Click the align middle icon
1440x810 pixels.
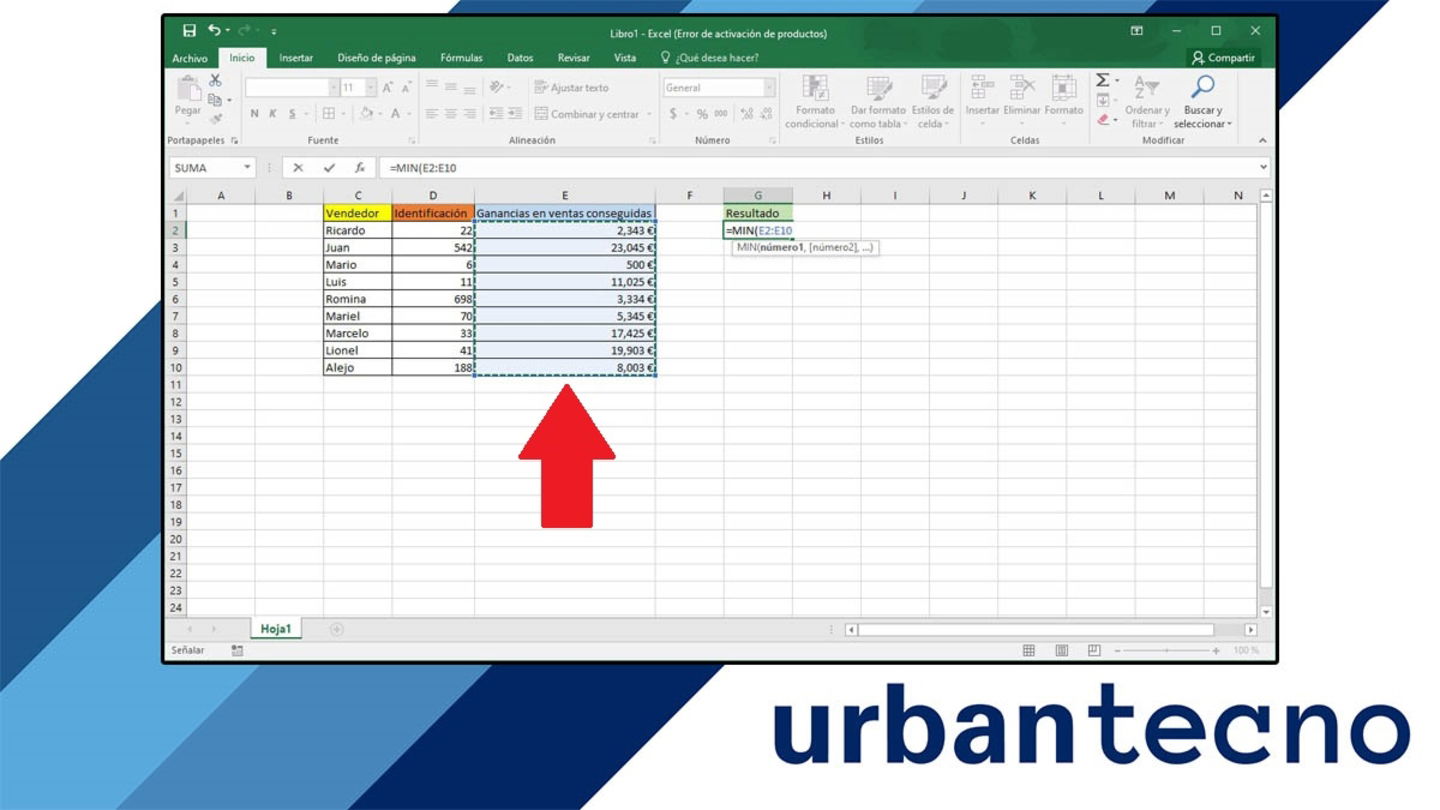tap(451, 88)
